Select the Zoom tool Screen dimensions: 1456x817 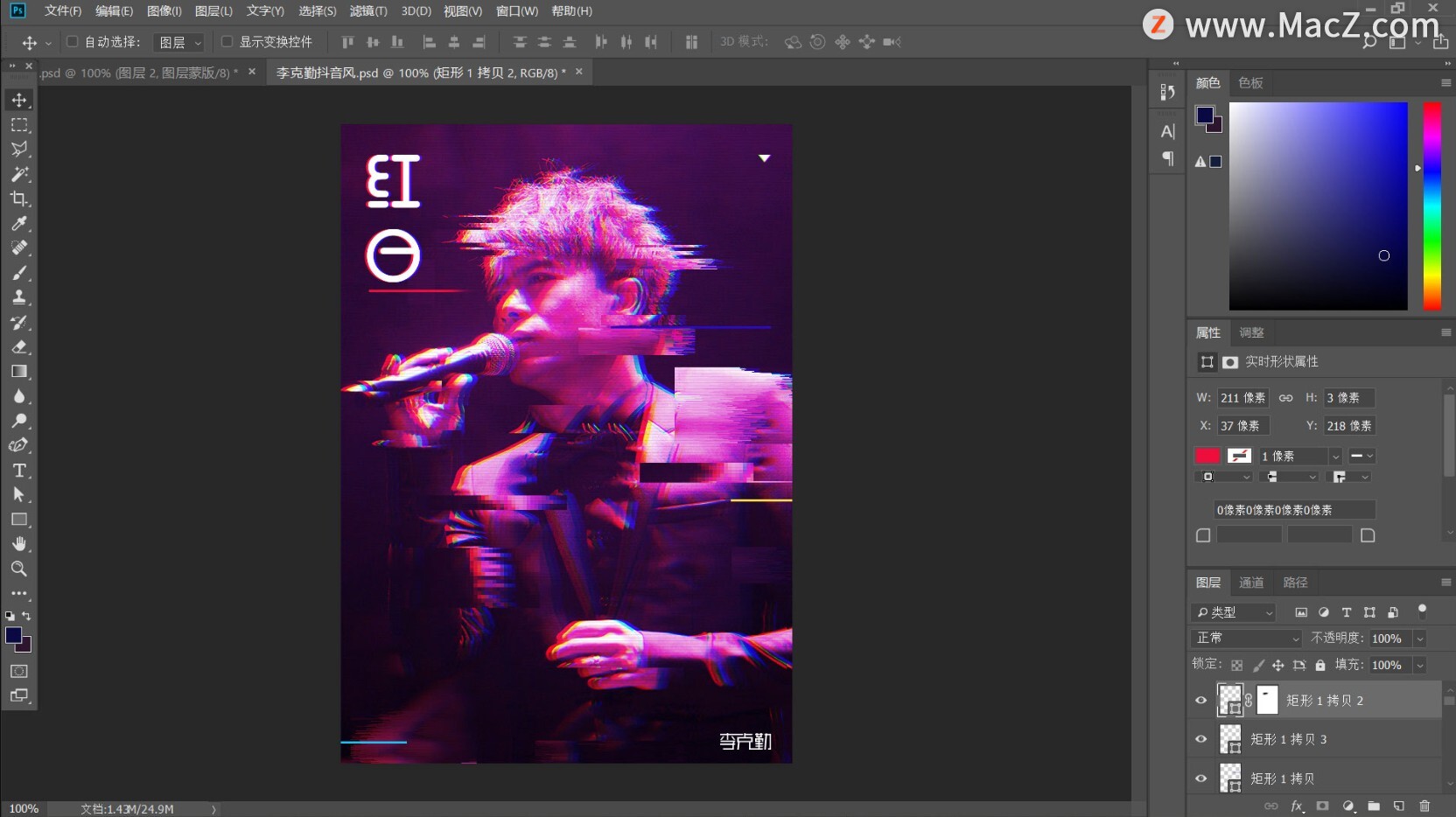[x=19, y=569]
